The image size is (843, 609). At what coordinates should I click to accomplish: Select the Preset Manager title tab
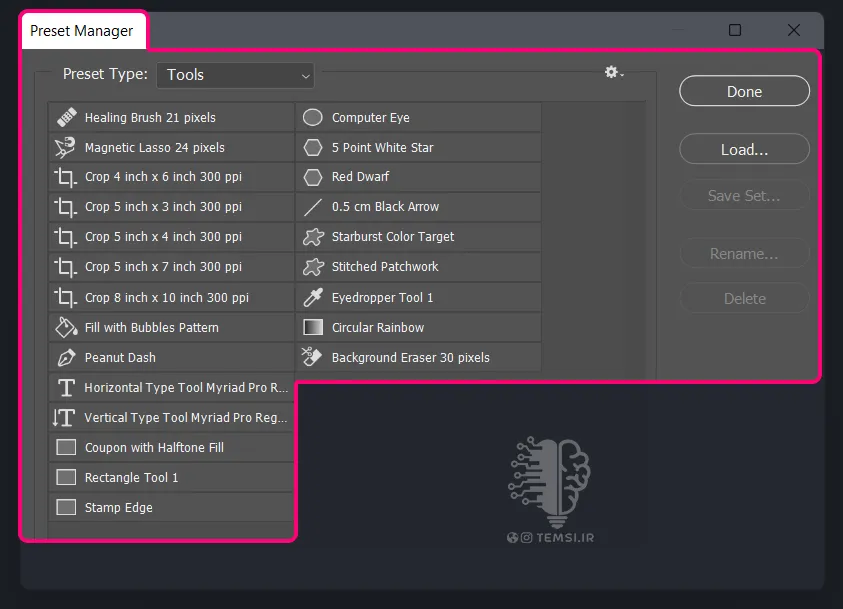coord(82,31)
